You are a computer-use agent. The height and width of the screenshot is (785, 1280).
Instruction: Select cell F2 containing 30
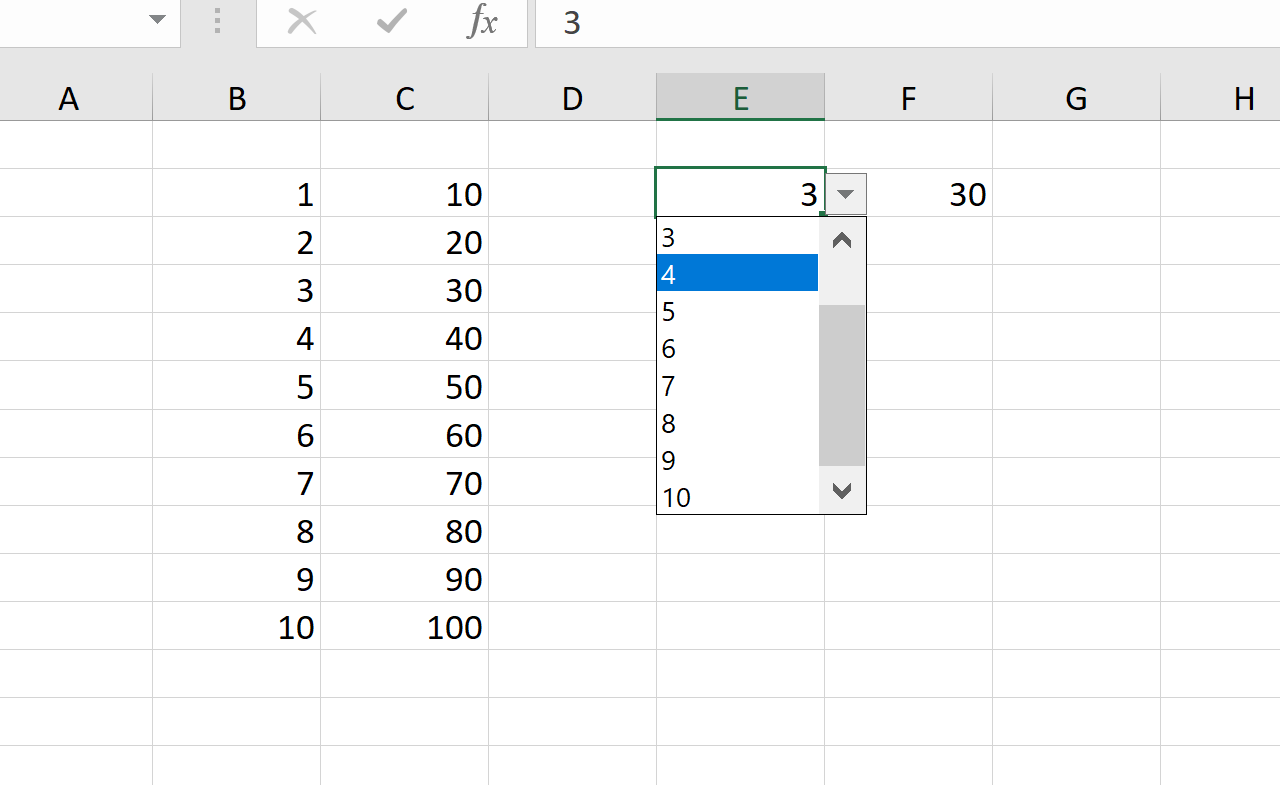(x=908, y=194)
